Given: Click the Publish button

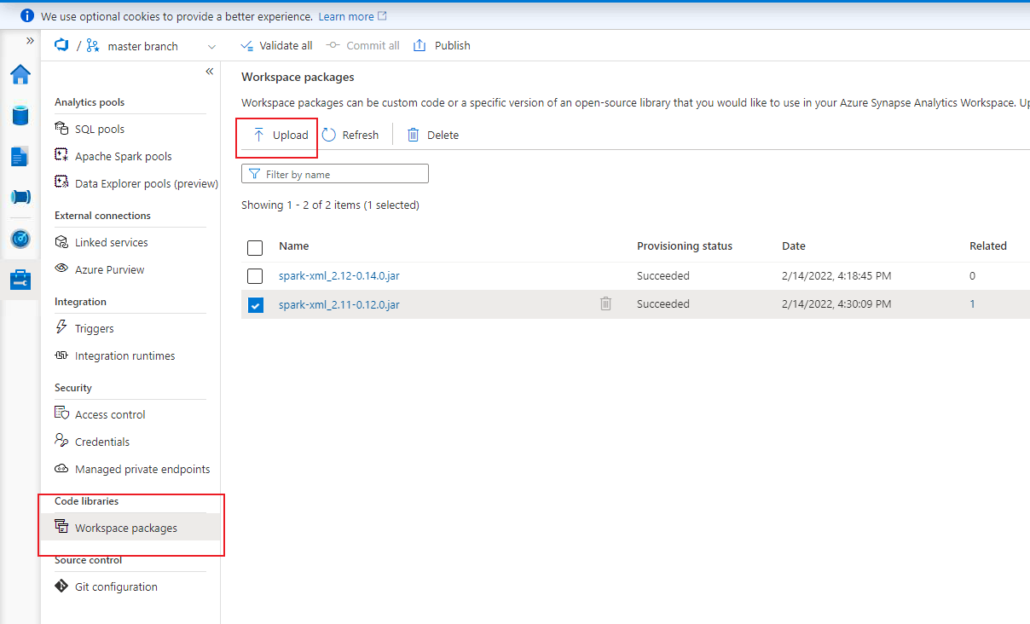Looking at the screenshot, I should (x=441, y=45).
